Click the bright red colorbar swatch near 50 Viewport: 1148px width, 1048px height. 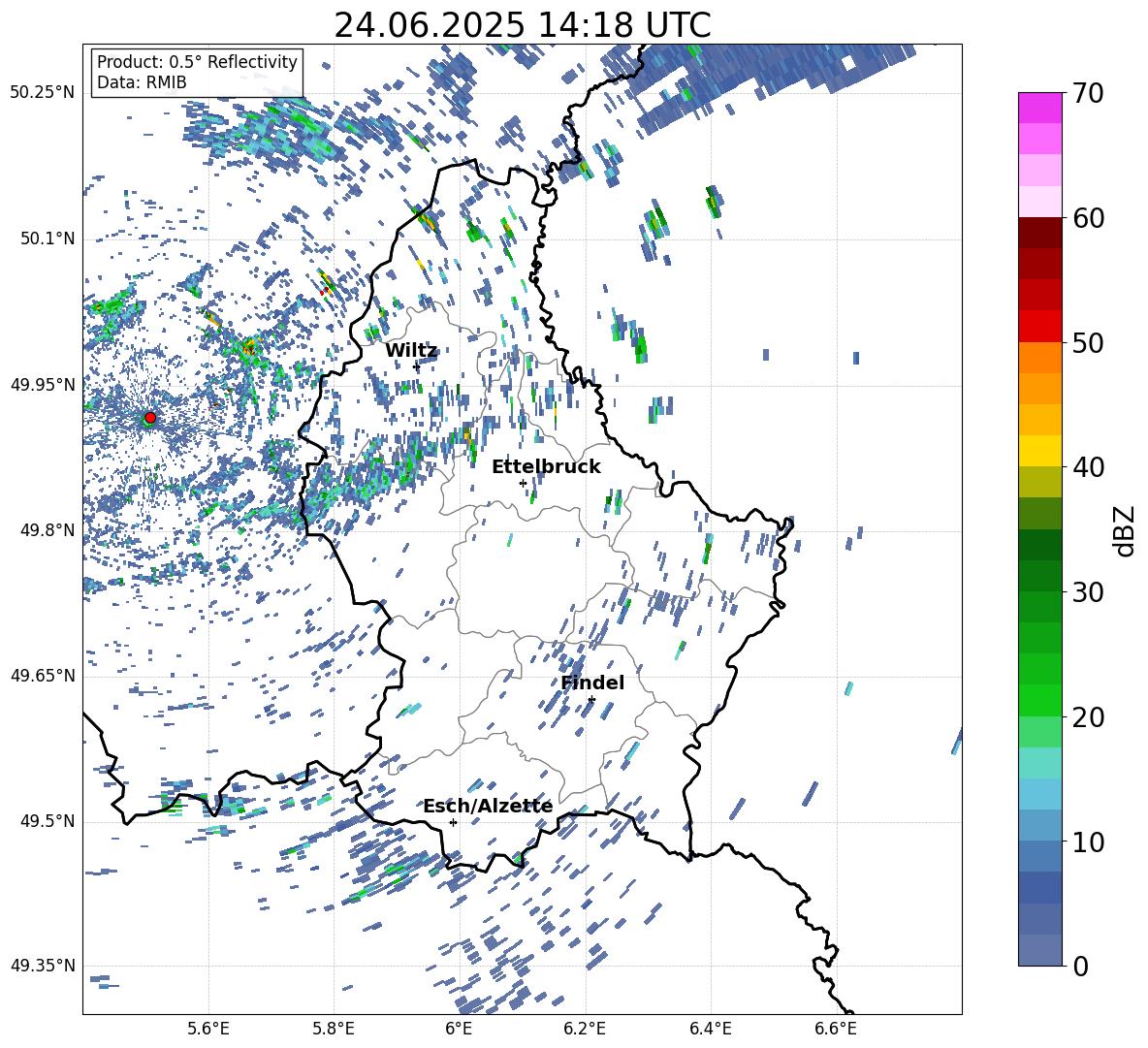(1040, 327)
